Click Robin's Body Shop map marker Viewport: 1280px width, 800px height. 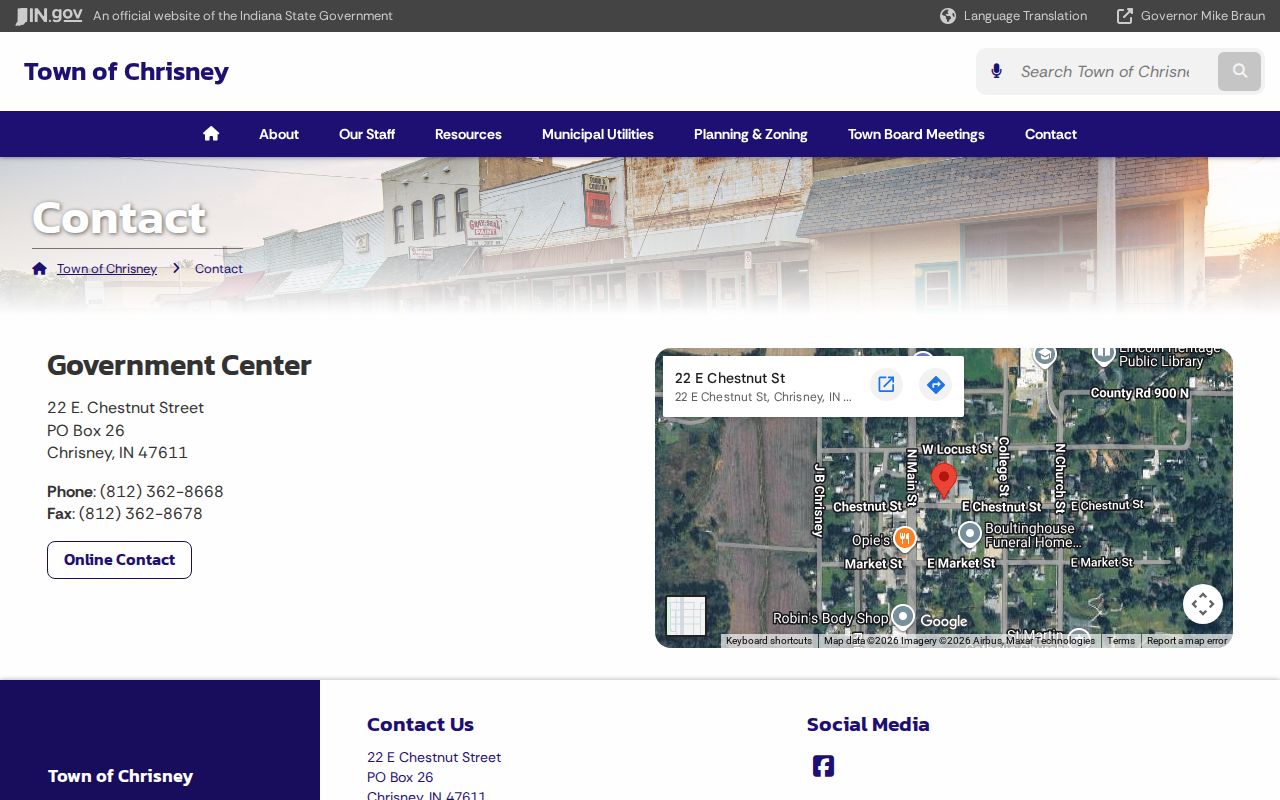(902, 616)
